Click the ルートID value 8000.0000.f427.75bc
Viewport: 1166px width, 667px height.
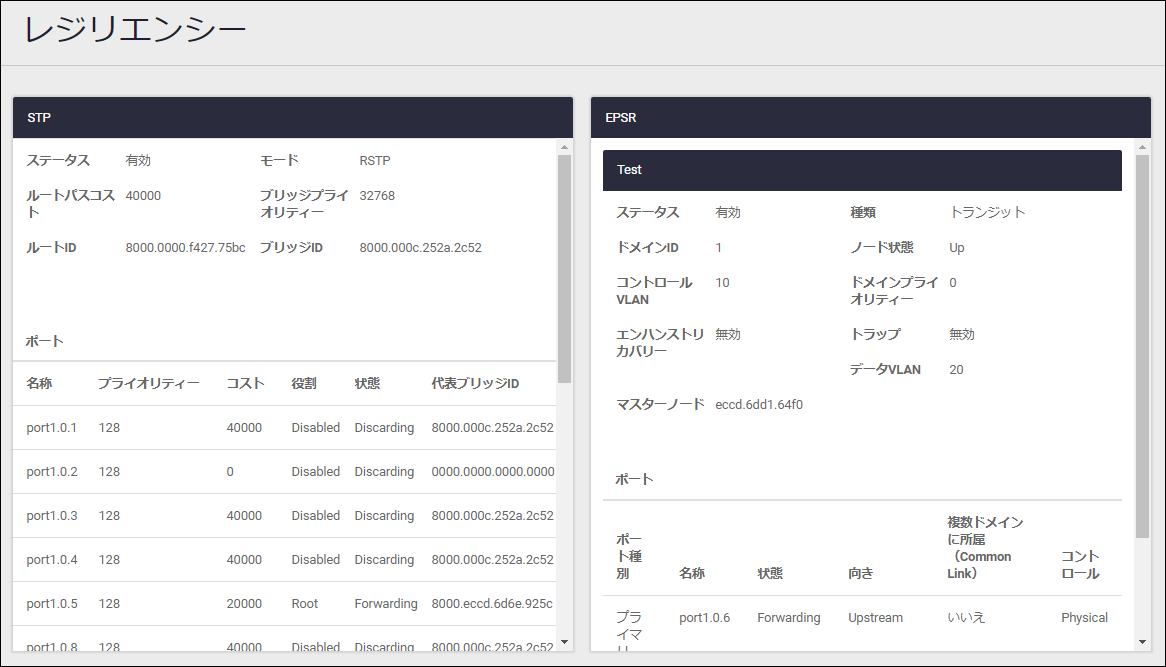click(185, 248)
